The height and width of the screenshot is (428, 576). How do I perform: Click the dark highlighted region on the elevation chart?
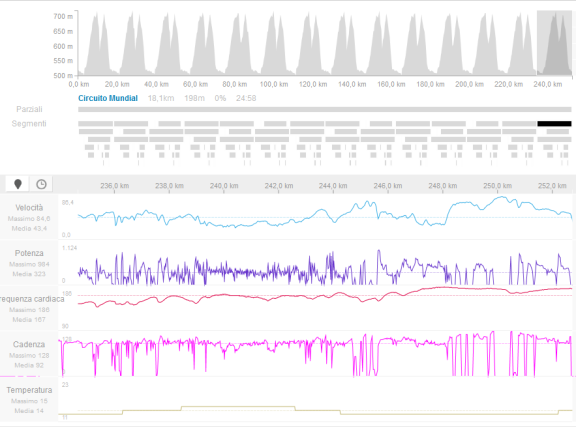point(554,43)
